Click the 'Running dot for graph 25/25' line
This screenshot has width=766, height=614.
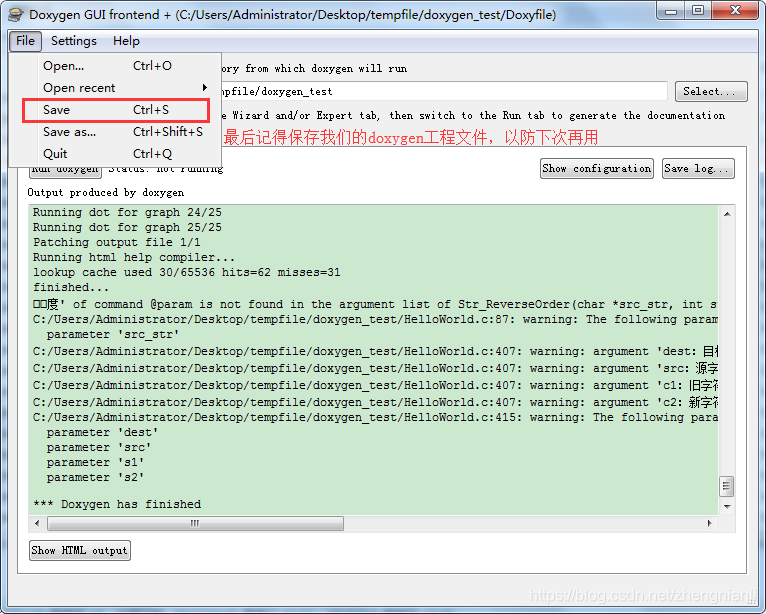(127, 228)
